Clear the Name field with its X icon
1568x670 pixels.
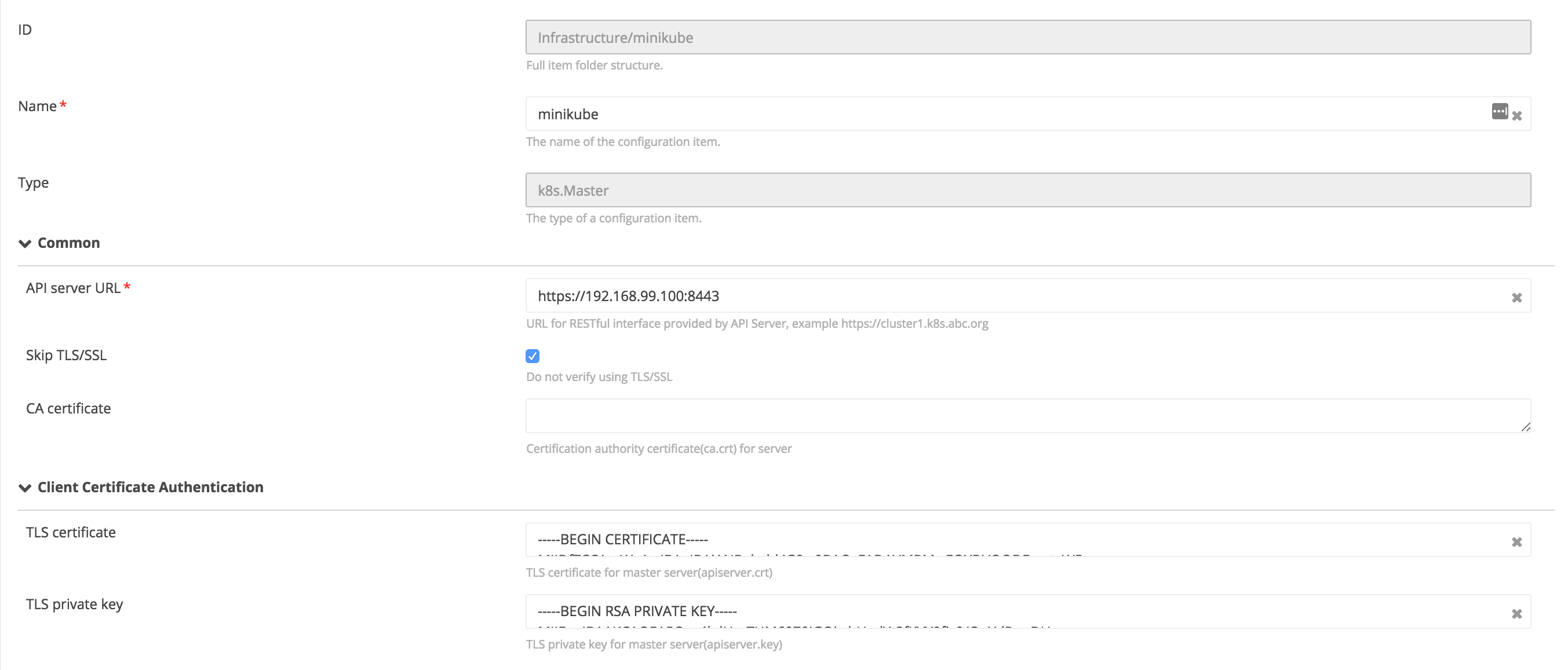coord(1517,116)
